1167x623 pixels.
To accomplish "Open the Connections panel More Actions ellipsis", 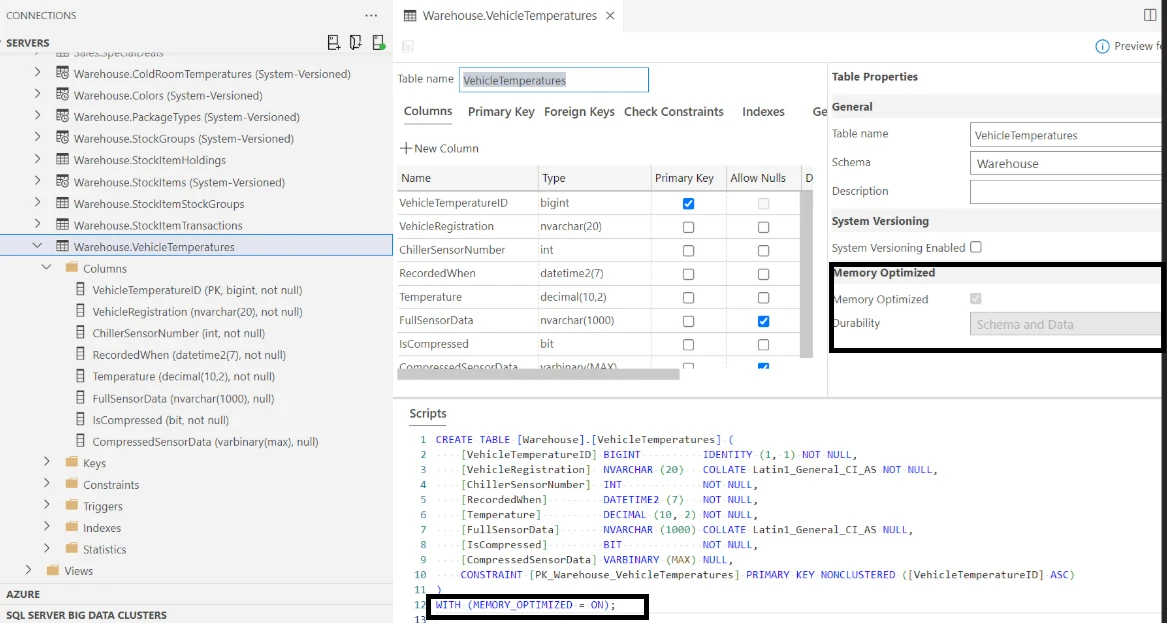I will click(371, 15).
